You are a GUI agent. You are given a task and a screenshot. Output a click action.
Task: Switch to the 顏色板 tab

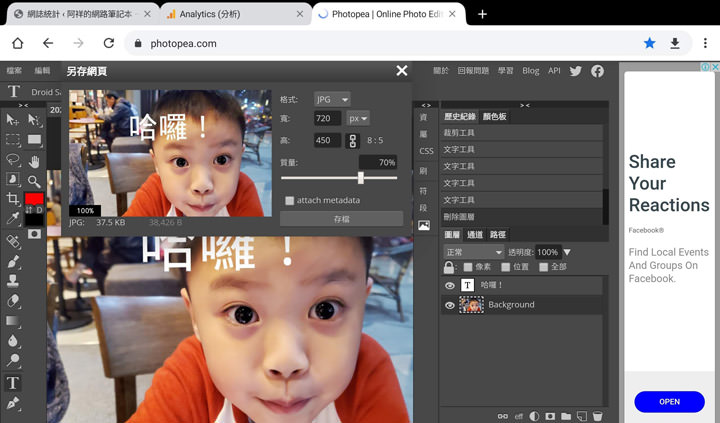tap(495, 117)
